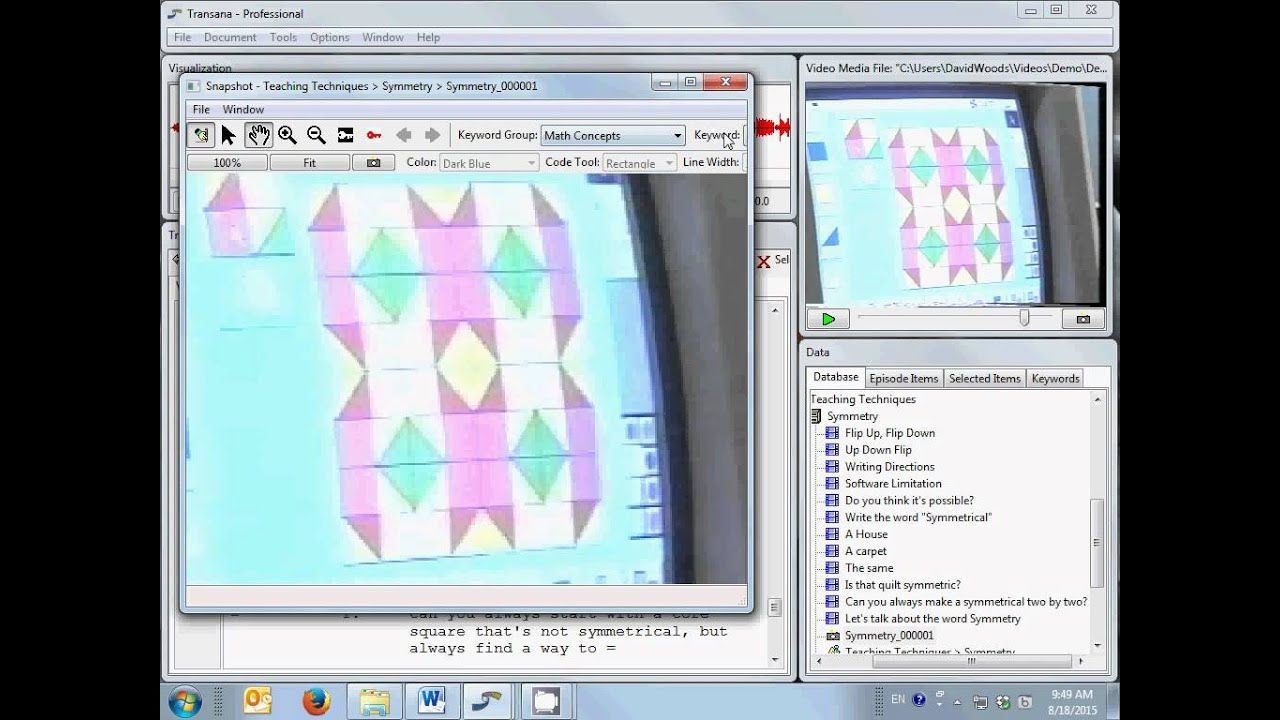Switch to the Keywords tab in the Data panel
This screenshot has height=720, width=1280.
click(1054, 377)
